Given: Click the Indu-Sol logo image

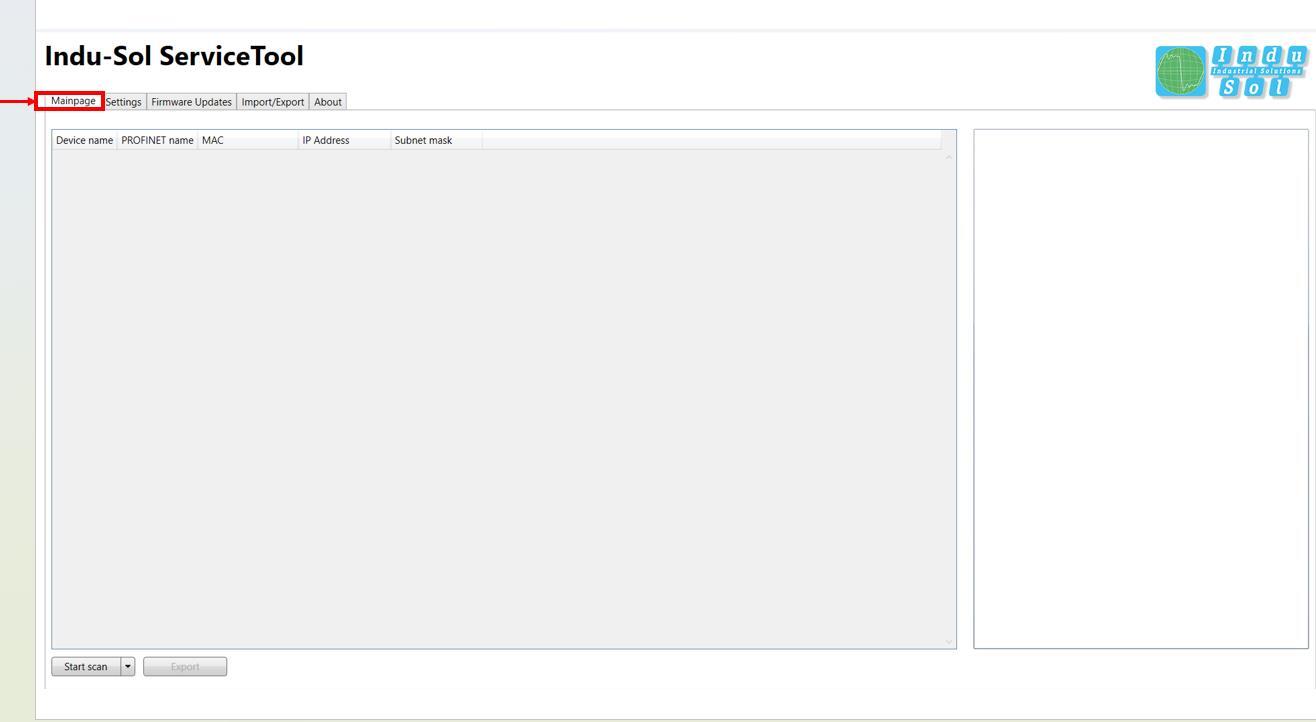Looking at the screenshot, I should pos(1231,72).
